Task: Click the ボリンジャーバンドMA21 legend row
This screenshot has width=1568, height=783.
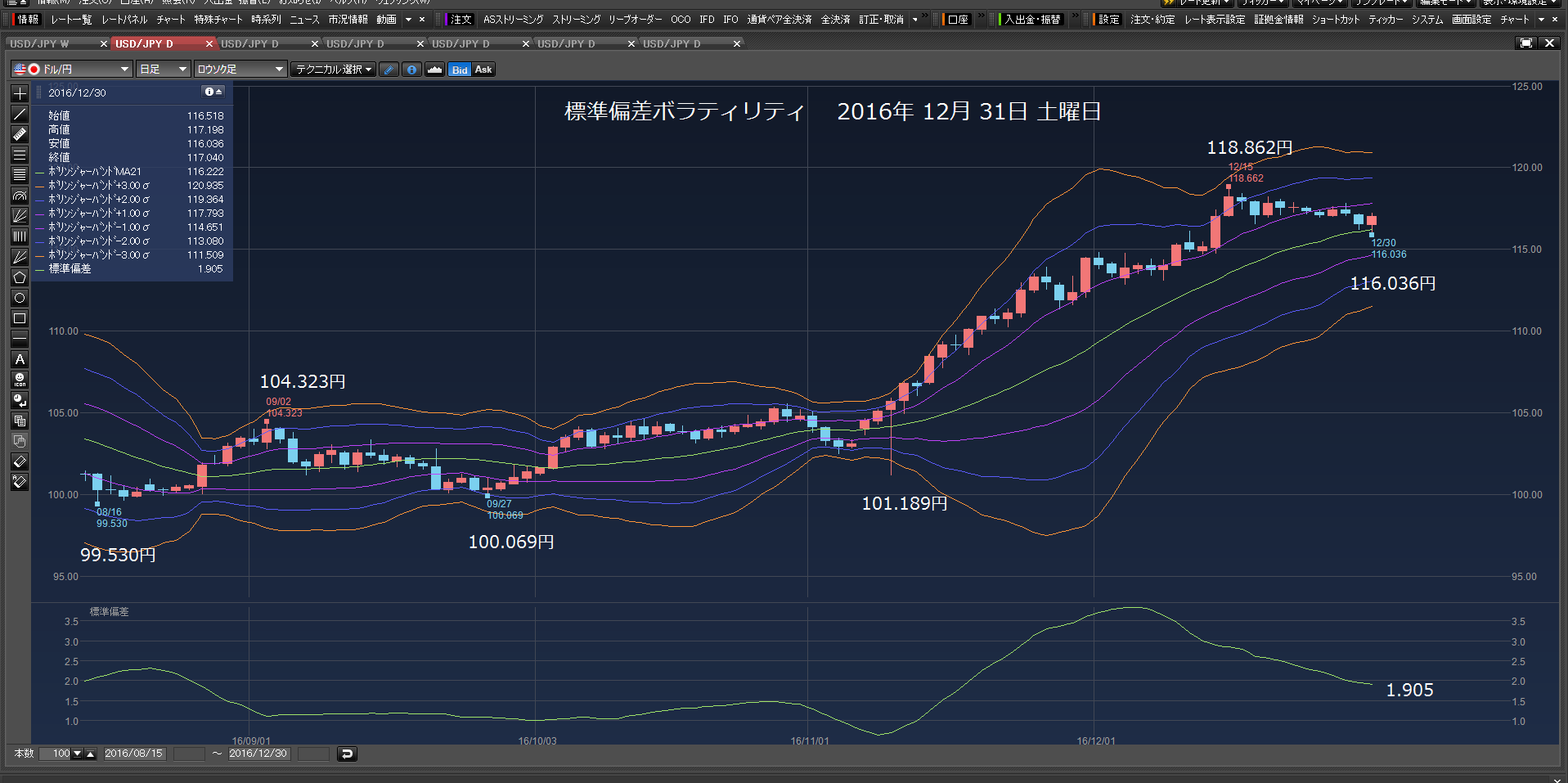Action: pos(131,172)
